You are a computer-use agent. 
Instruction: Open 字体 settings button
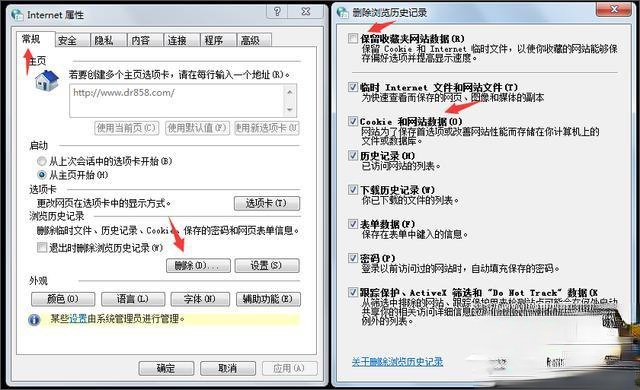(x=200, y=299)
